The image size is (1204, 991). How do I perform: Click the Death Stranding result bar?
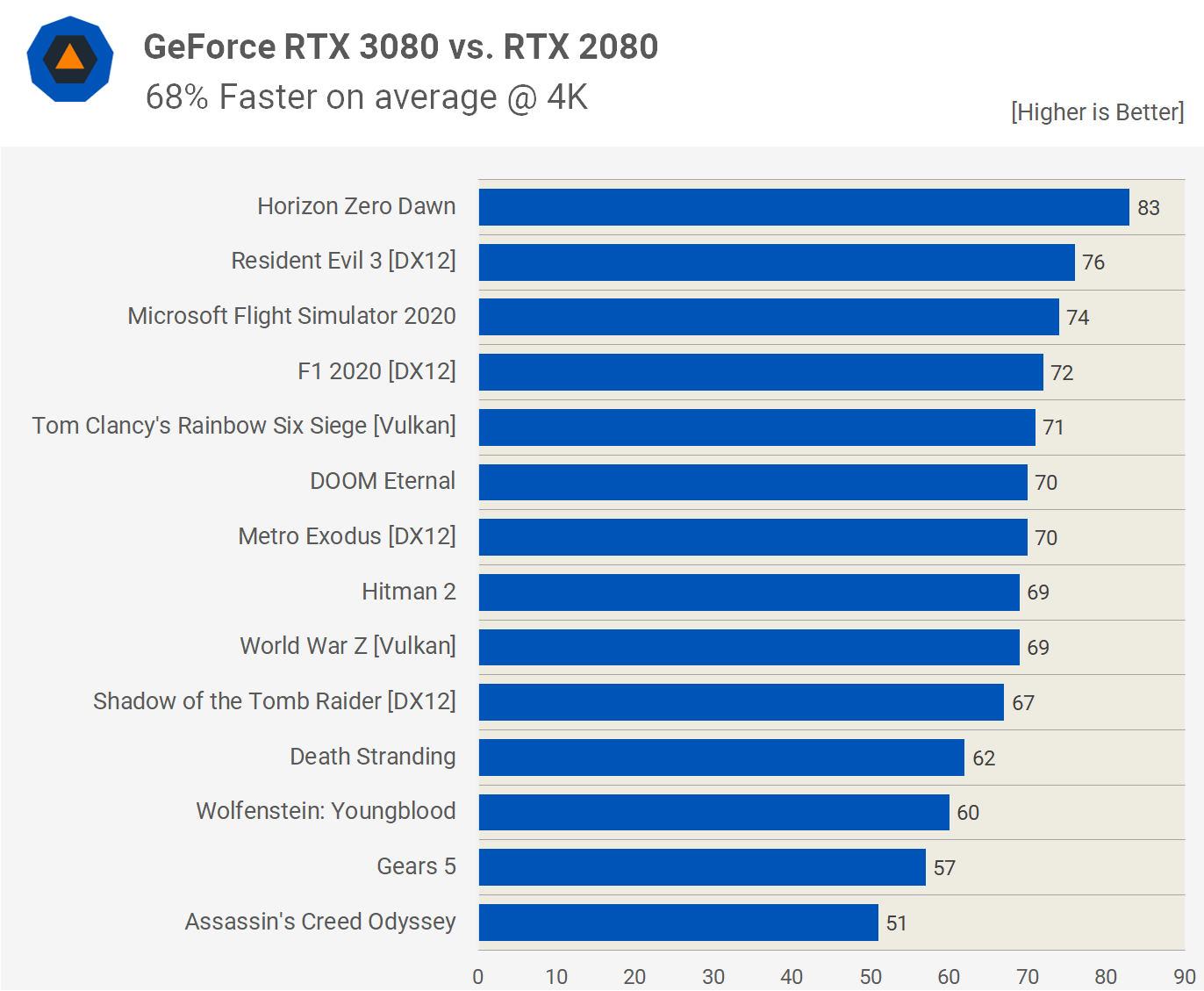[720, 757]
